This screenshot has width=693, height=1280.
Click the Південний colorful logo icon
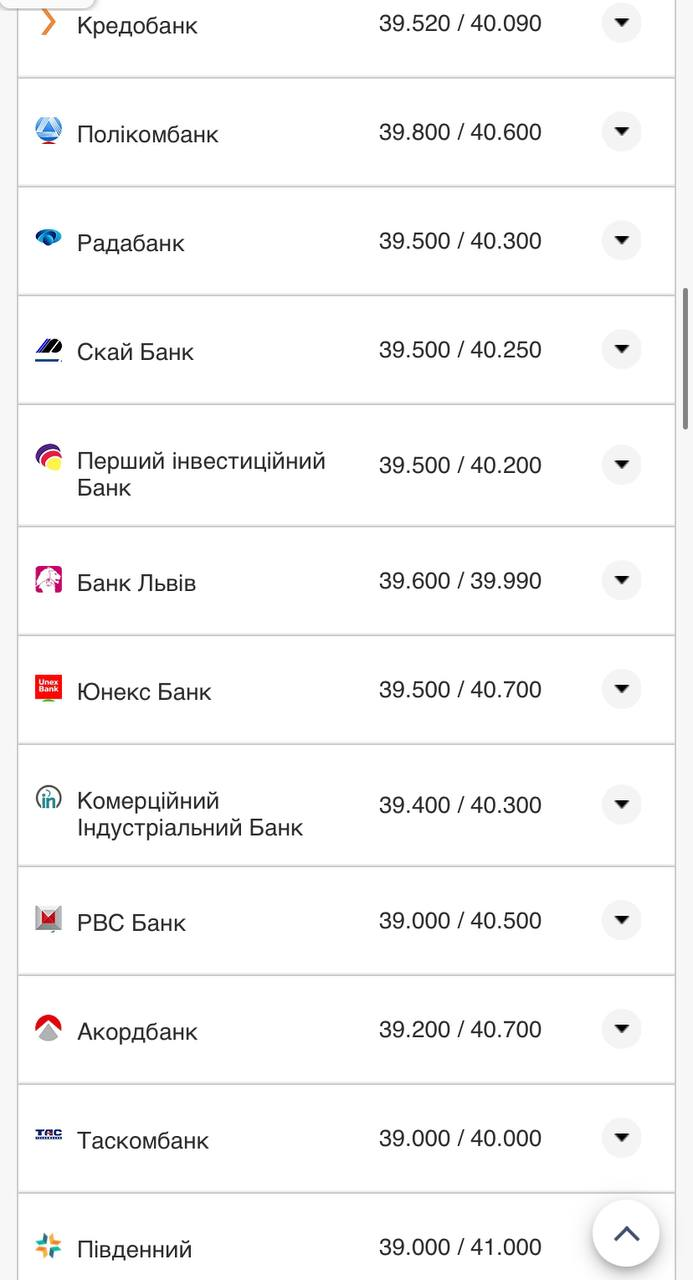pyautogui.click(x=48, y=1246)
